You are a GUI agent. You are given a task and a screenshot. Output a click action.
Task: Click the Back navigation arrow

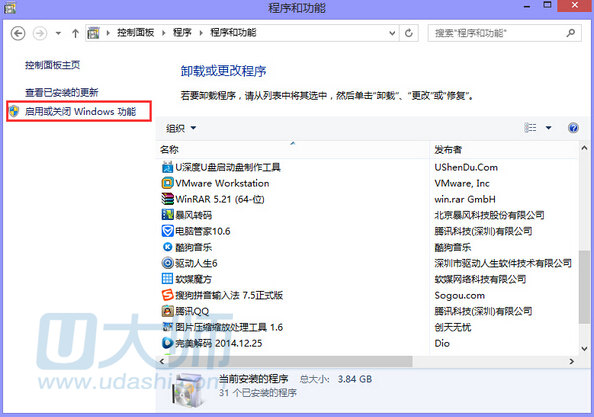click(x=18, y=33)
